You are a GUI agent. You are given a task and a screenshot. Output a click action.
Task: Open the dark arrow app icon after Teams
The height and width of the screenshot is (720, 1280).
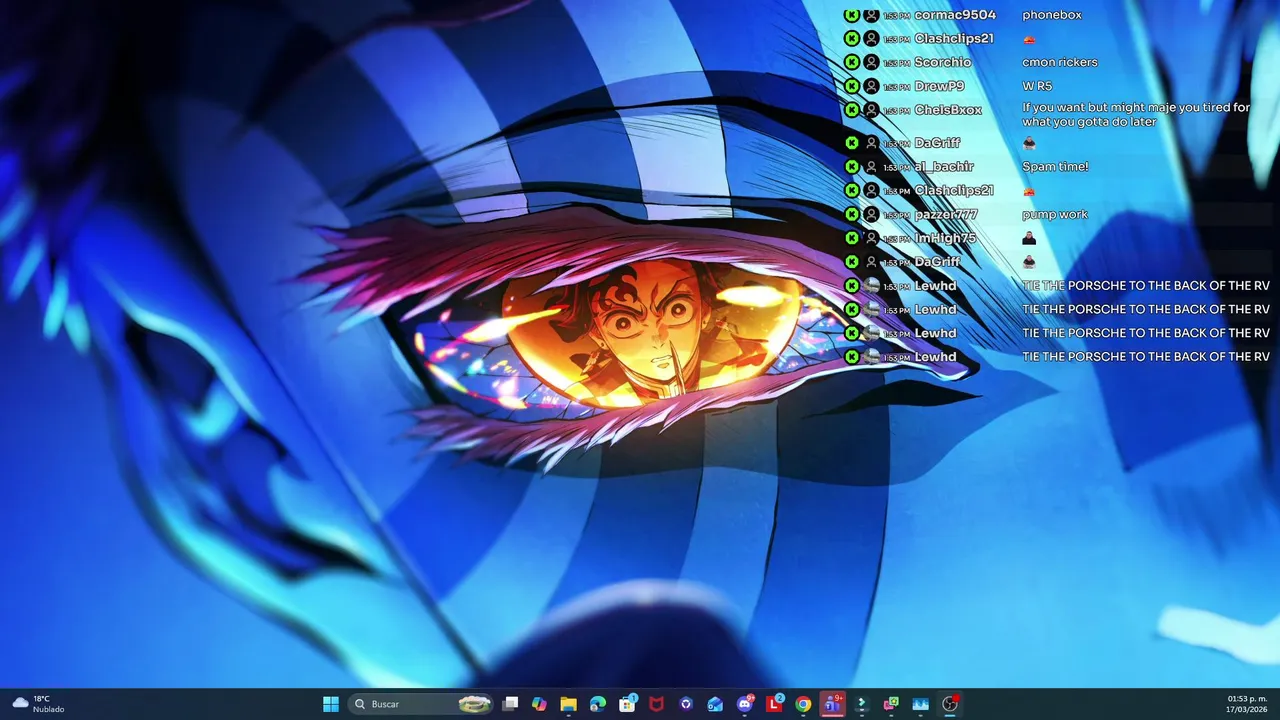tap(862, 704)
